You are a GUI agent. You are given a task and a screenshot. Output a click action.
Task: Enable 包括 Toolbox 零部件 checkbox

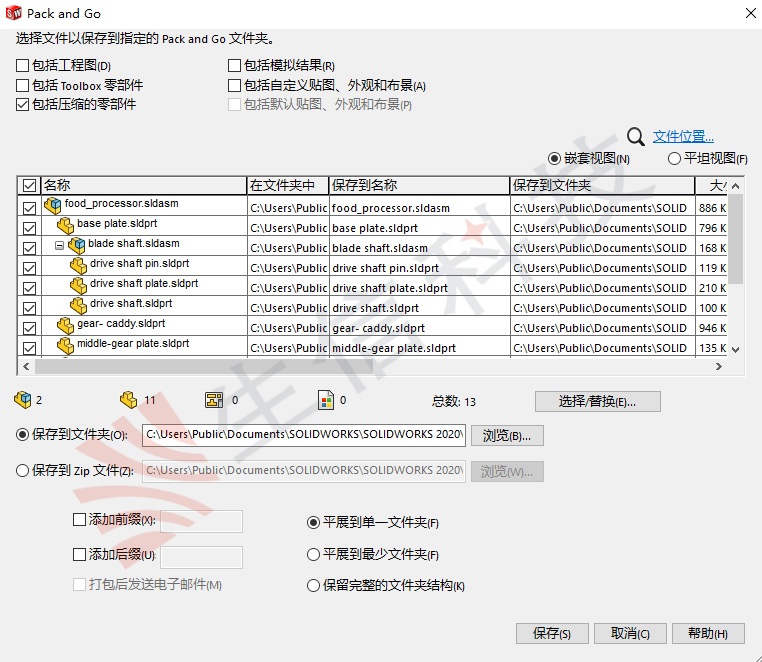pos(22,86)
